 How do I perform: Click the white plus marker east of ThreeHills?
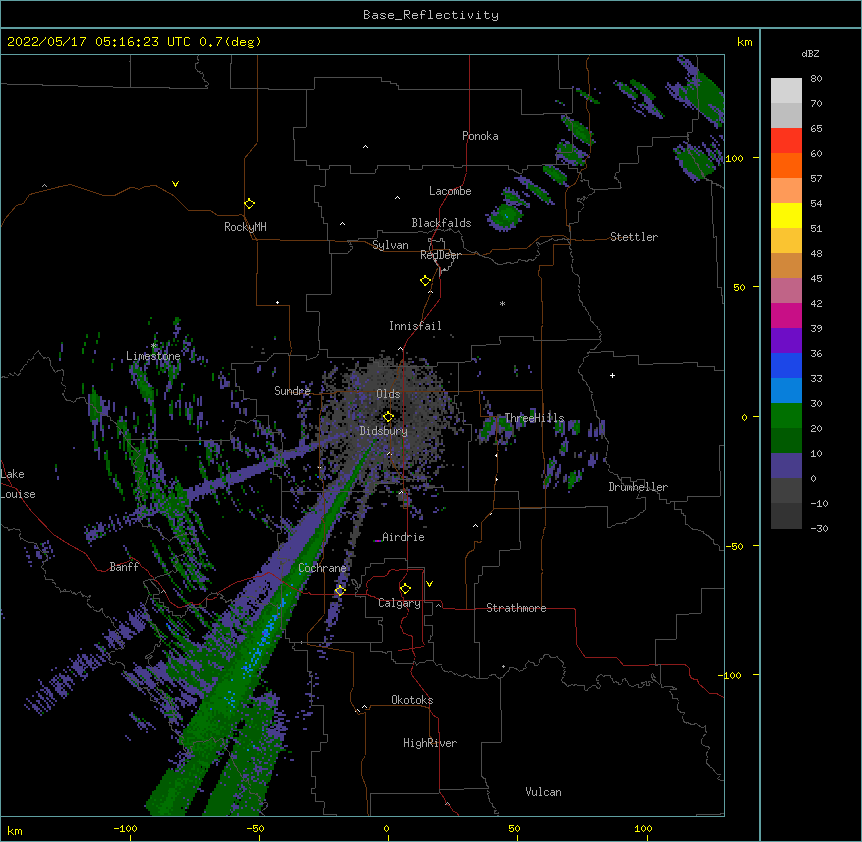[612, 375]
